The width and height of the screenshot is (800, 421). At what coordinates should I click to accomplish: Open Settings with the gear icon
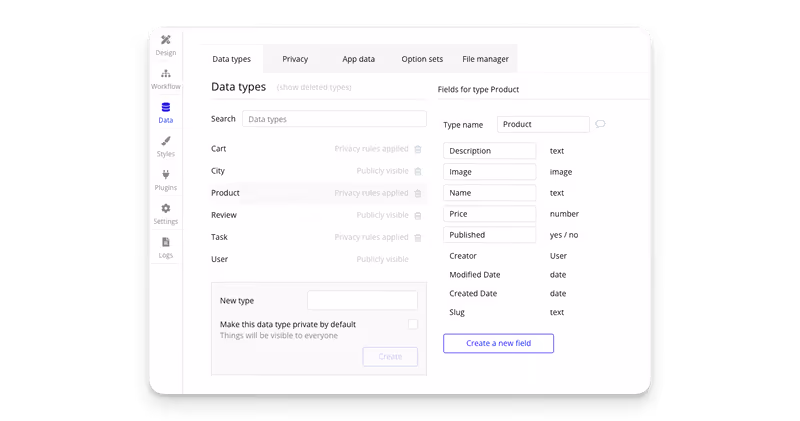[166, 214]
